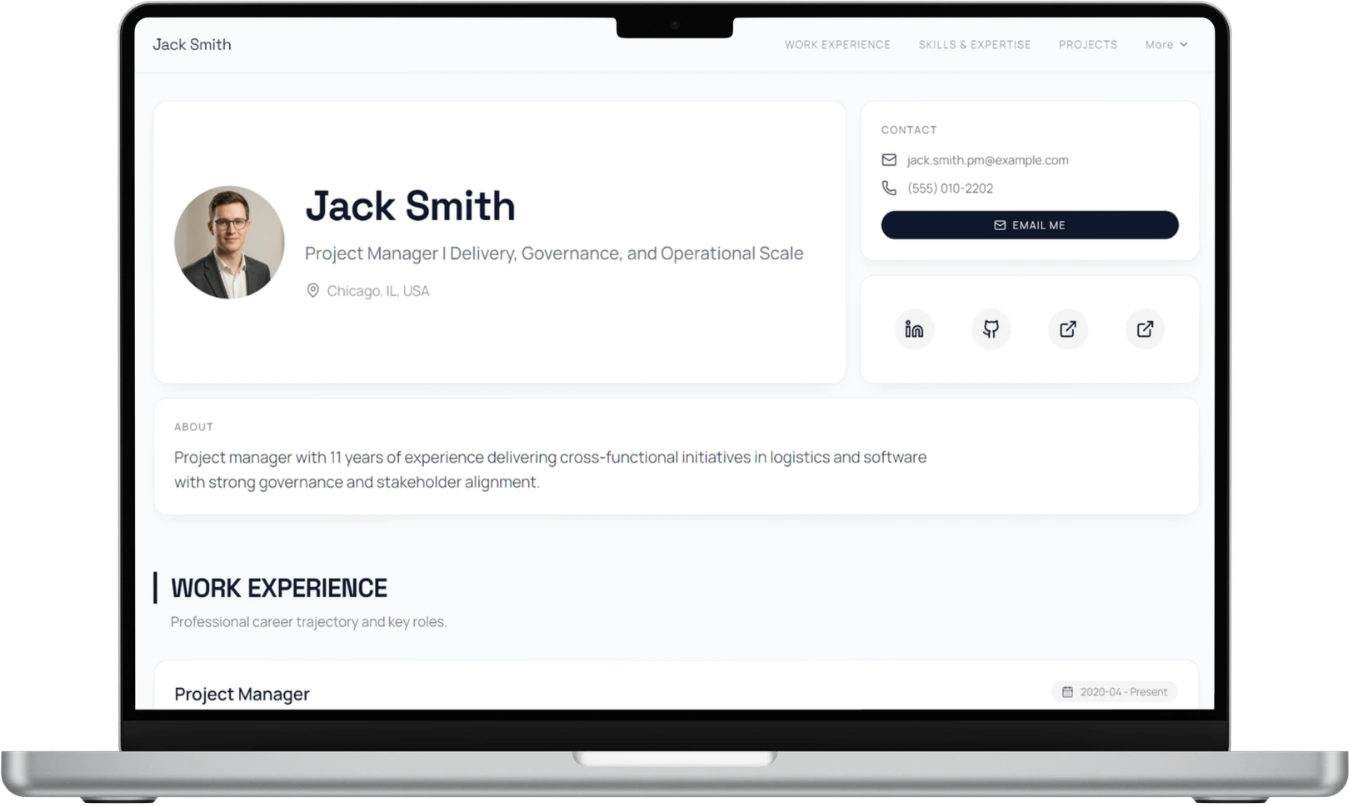Click Jack Smith's profile photo
1350x806 pixels.
229,242
